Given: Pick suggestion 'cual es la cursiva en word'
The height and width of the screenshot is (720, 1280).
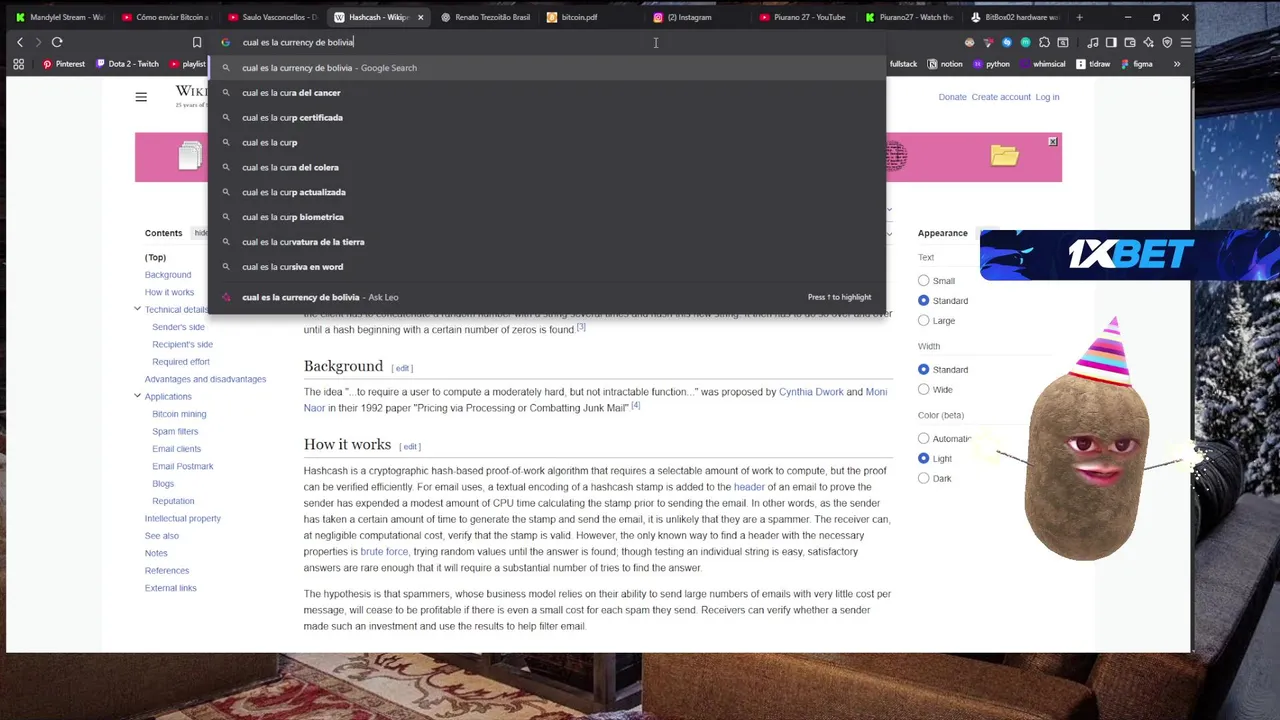Looking at the screenshot, I should click(546, 267).
